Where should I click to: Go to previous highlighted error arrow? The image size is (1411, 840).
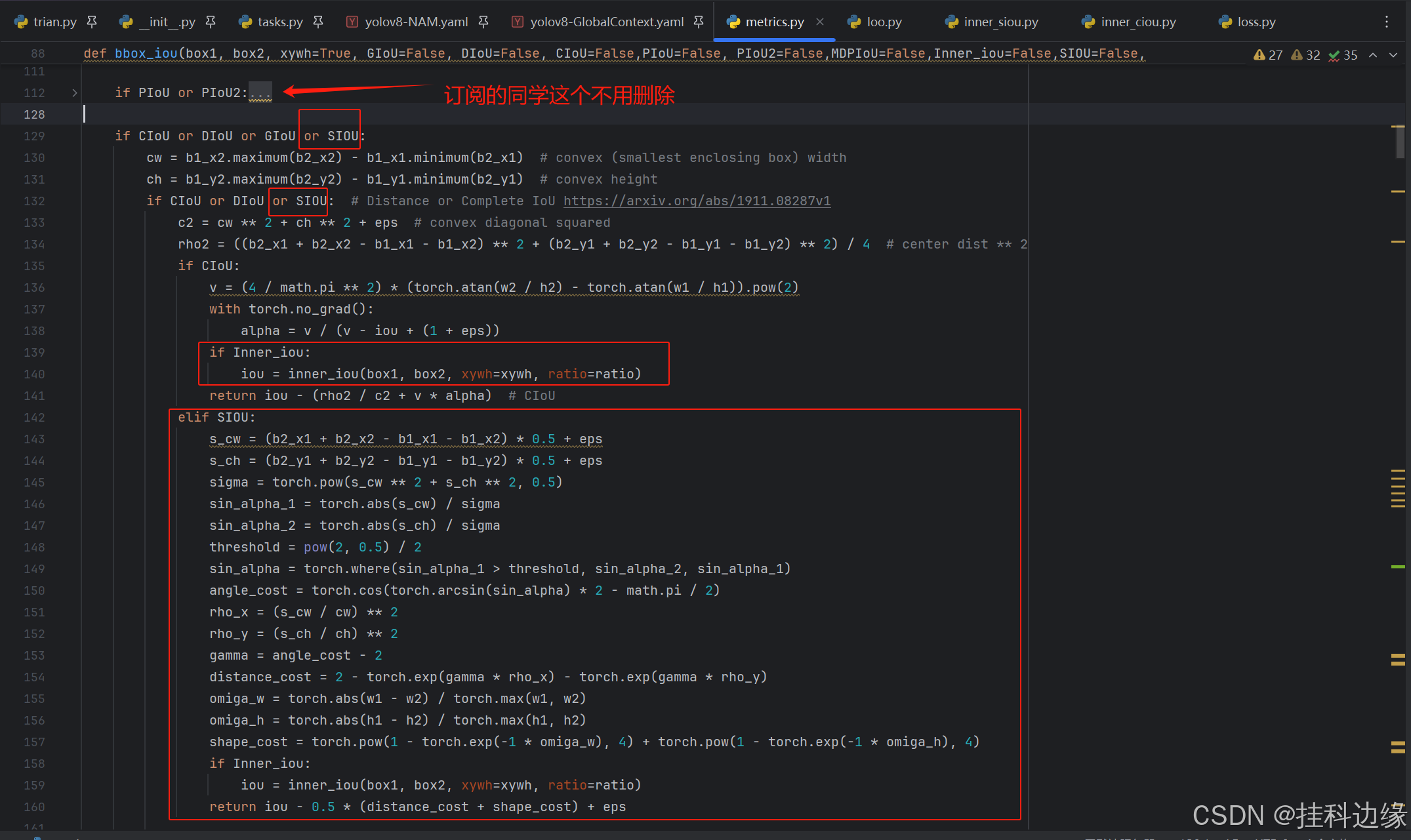tap(1373, 55)
